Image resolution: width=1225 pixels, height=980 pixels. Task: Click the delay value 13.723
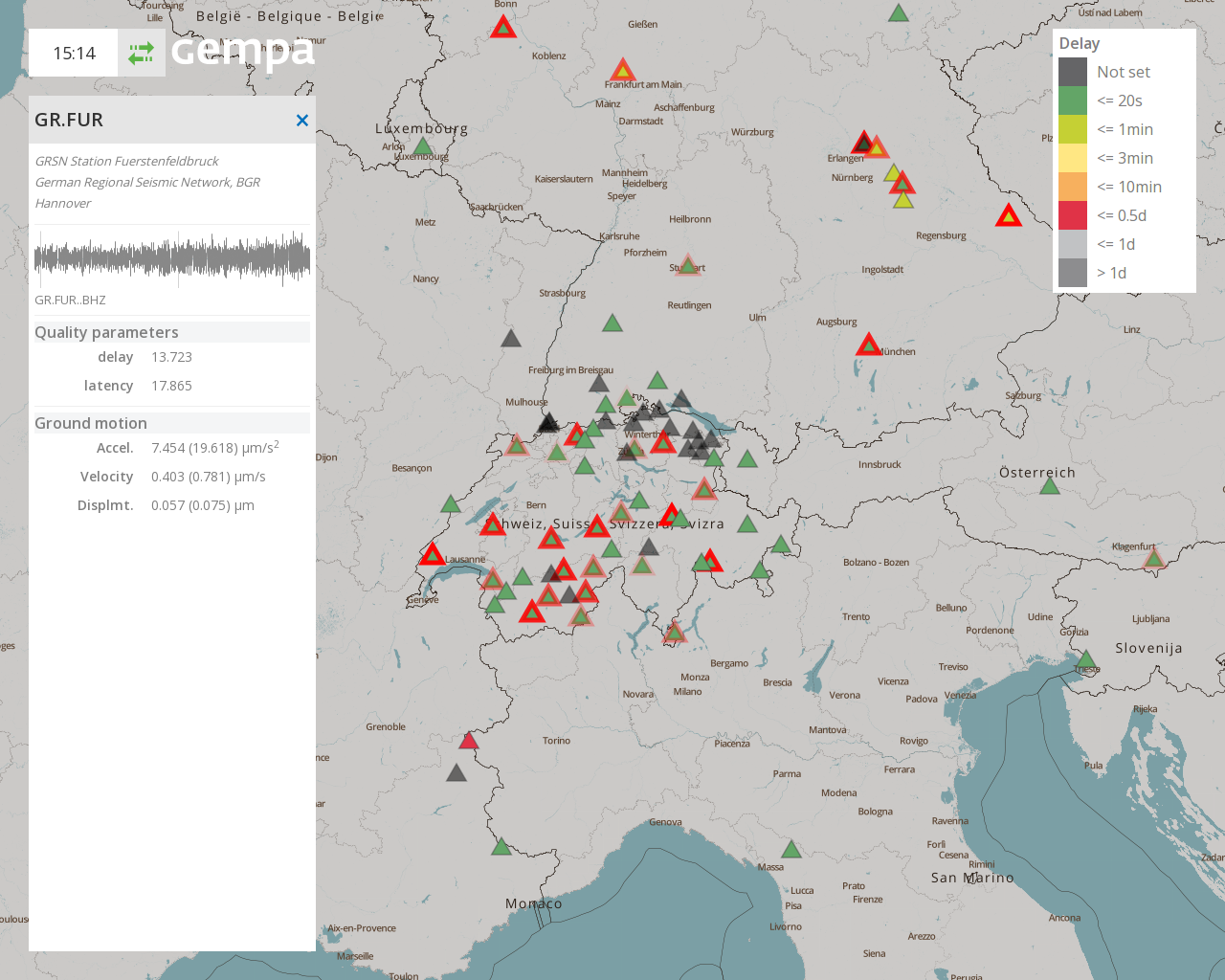click(171, 357)
